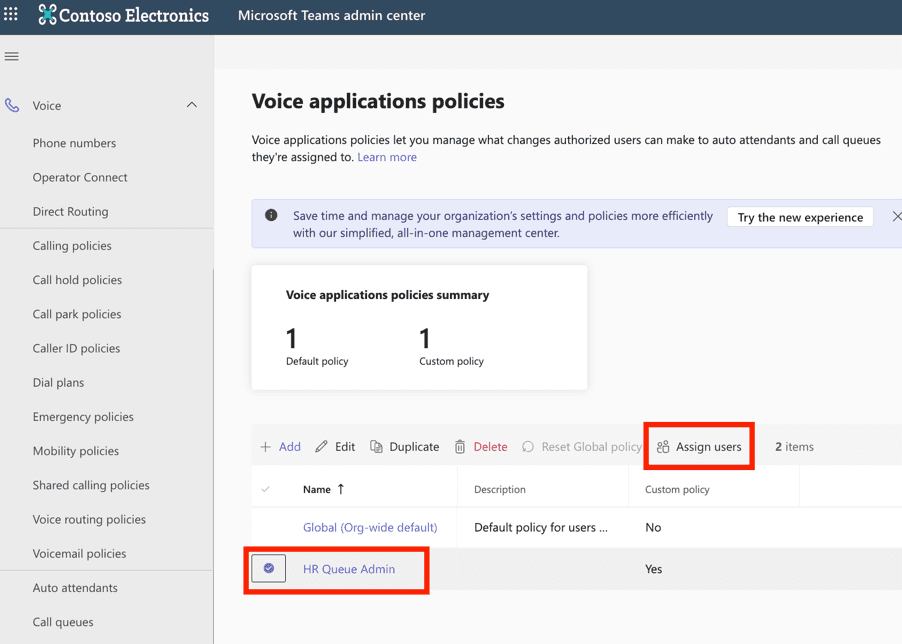Image resolution: width=902 pixels, height=644 pixels.
Task: Open Voice routing policies
Action: (89, 519)
